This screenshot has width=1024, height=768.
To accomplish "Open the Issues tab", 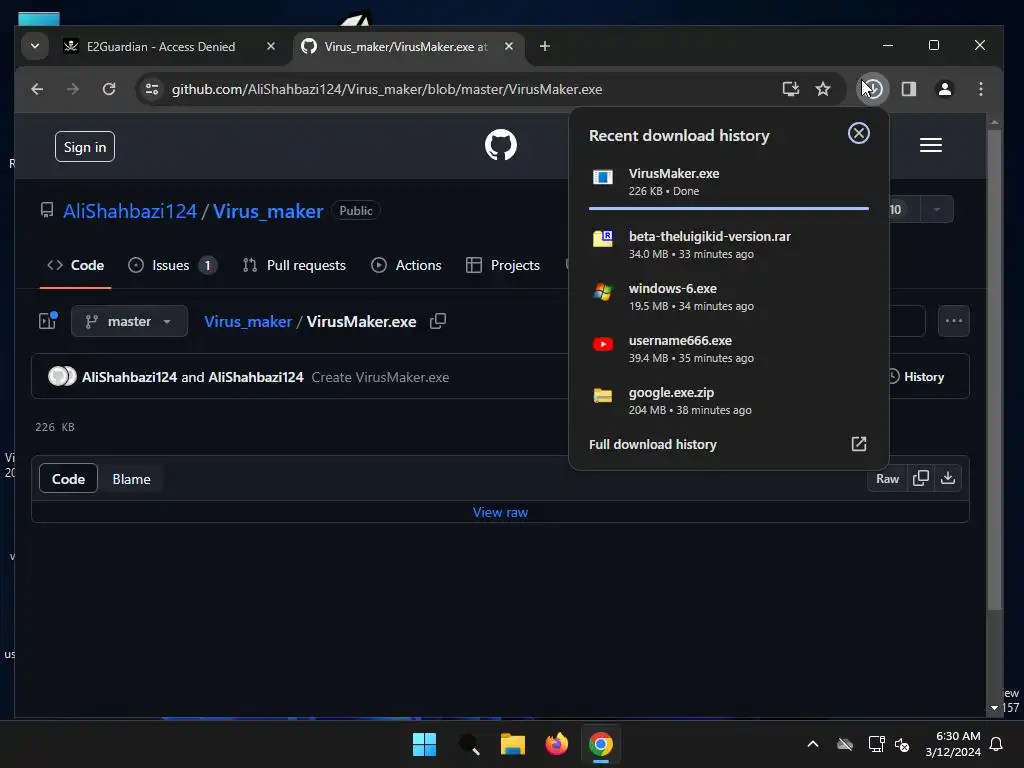I will tap(172, 265).
